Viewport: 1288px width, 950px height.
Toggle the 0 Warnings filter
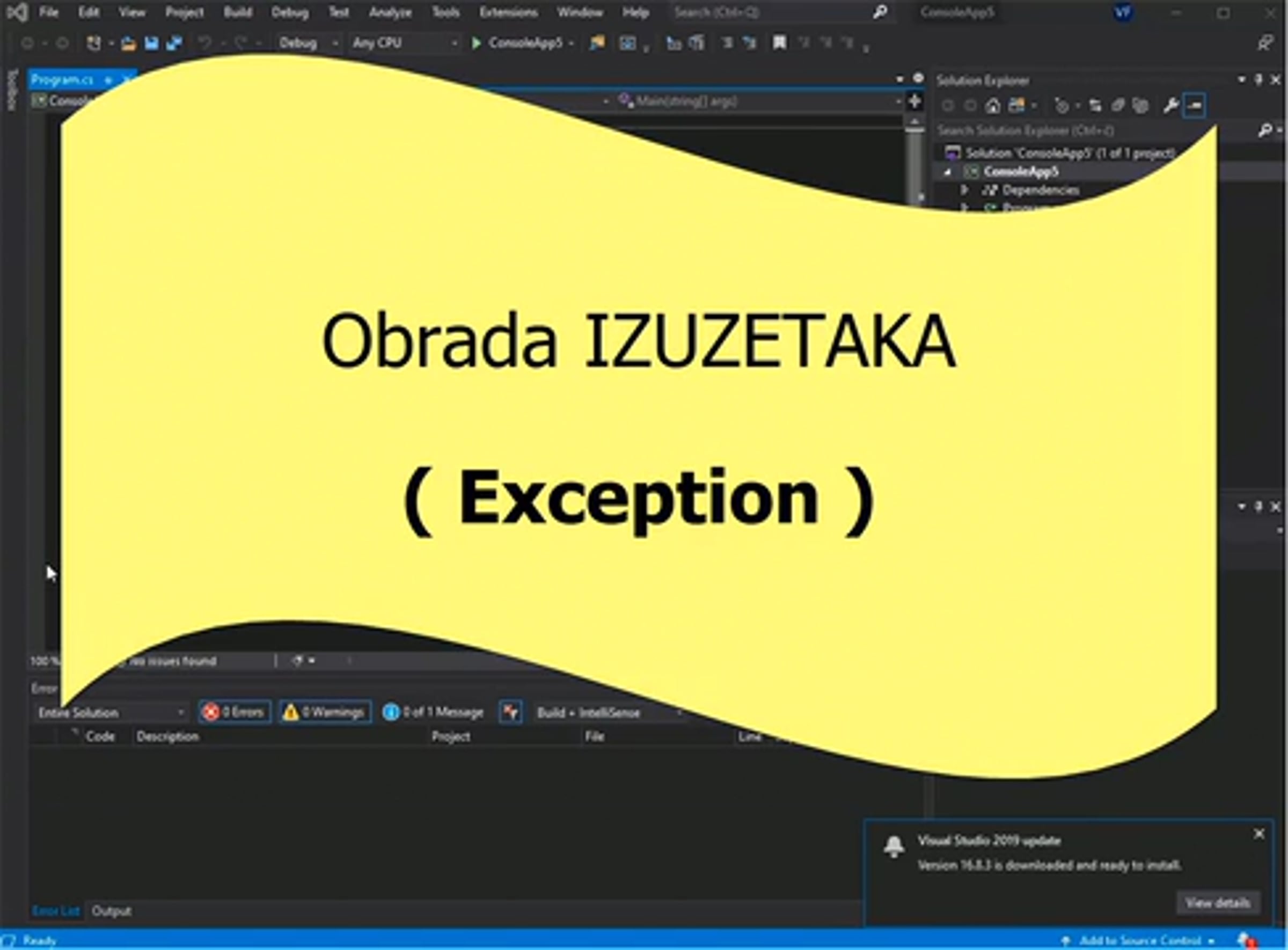[325, 712]
